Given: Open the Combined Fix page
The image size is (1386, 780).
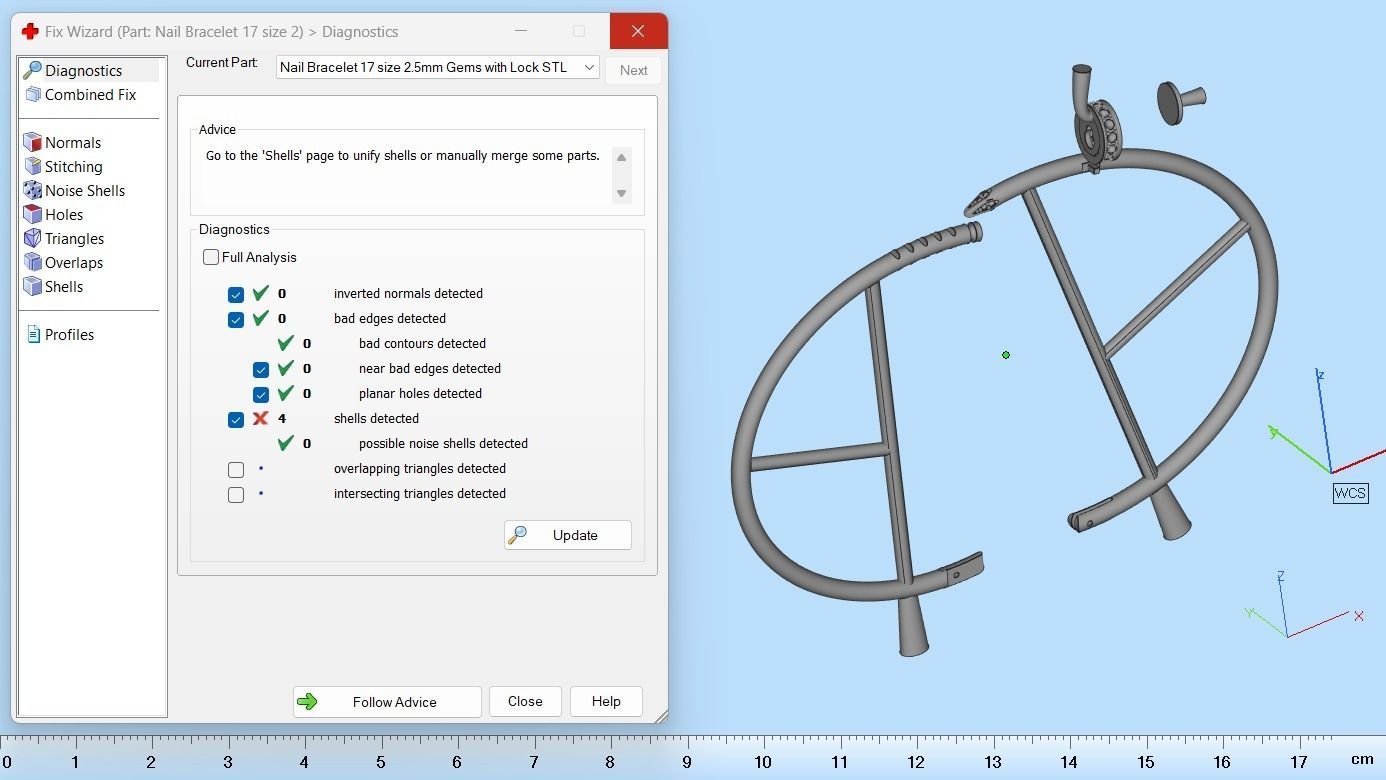Looking at the screenshot, I should pyautogui.click(x=90, y=94).
